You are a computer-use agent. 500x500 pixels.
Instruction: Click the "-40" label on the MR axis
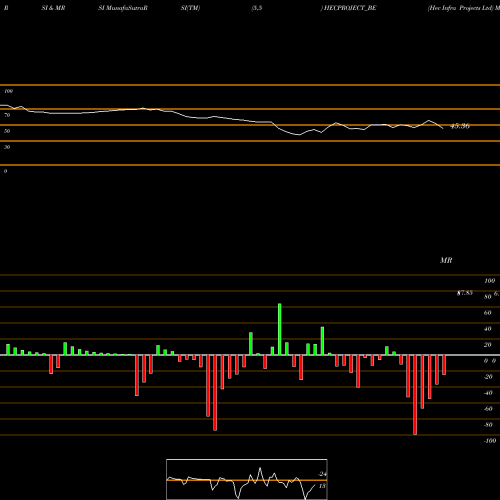coord(488,393)
